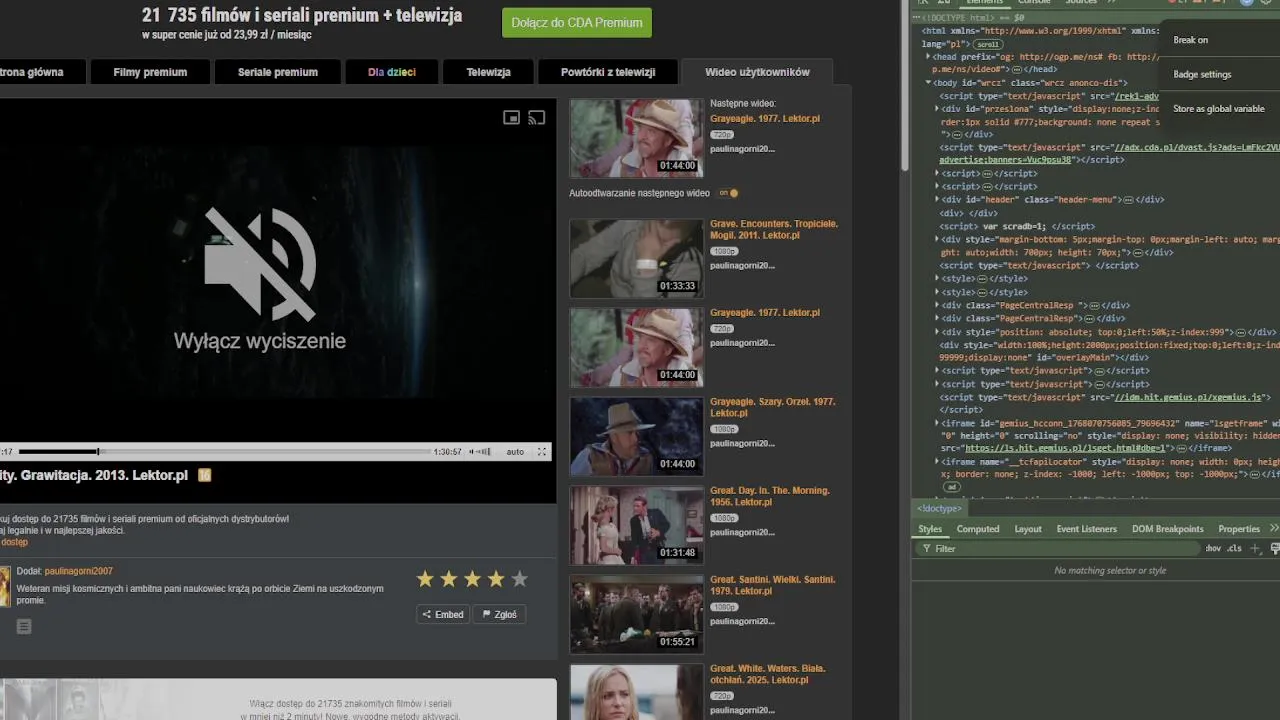Choose Store as global variable
The width and height of the screenshot is (1280, 720).
(1218, 108)
